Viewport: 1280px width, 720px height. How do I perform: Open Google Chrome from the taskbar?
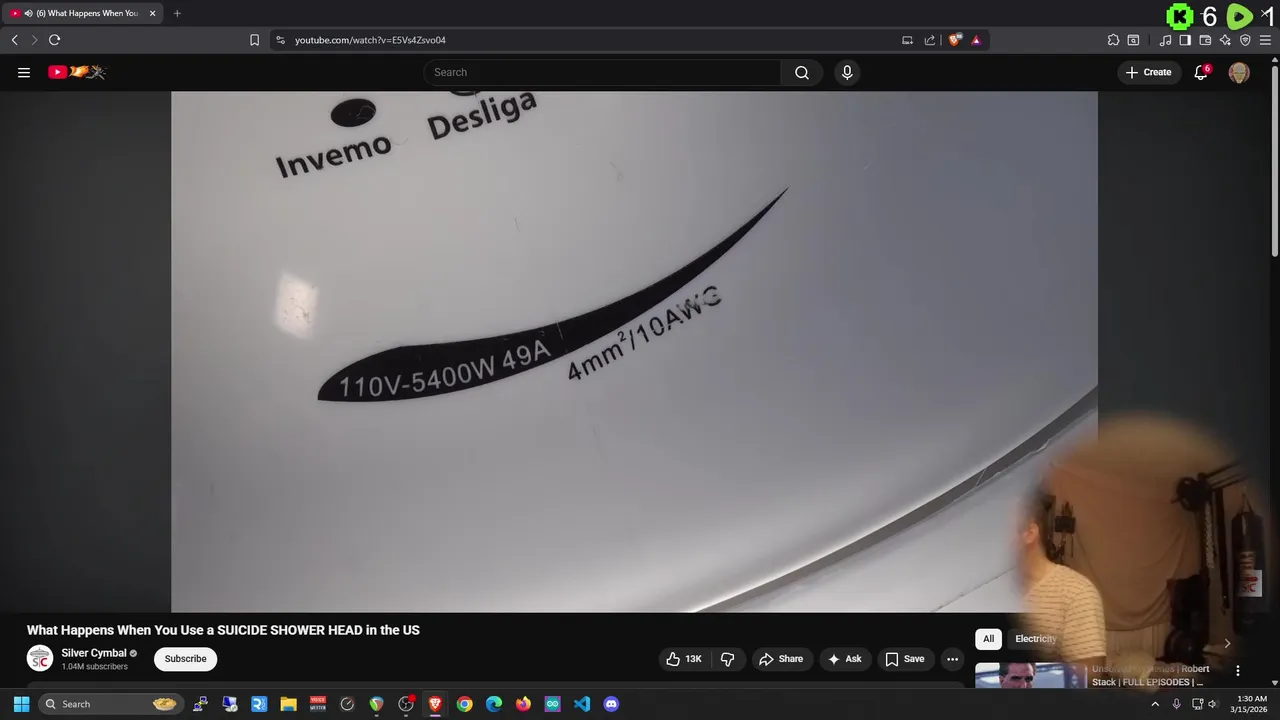click(464, 704)
